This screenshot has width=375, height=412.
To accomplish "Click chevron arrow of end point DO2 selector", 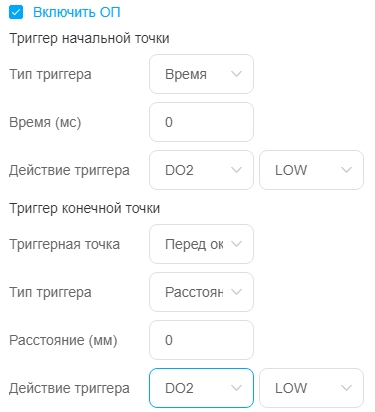I will [x=236, y=388].
